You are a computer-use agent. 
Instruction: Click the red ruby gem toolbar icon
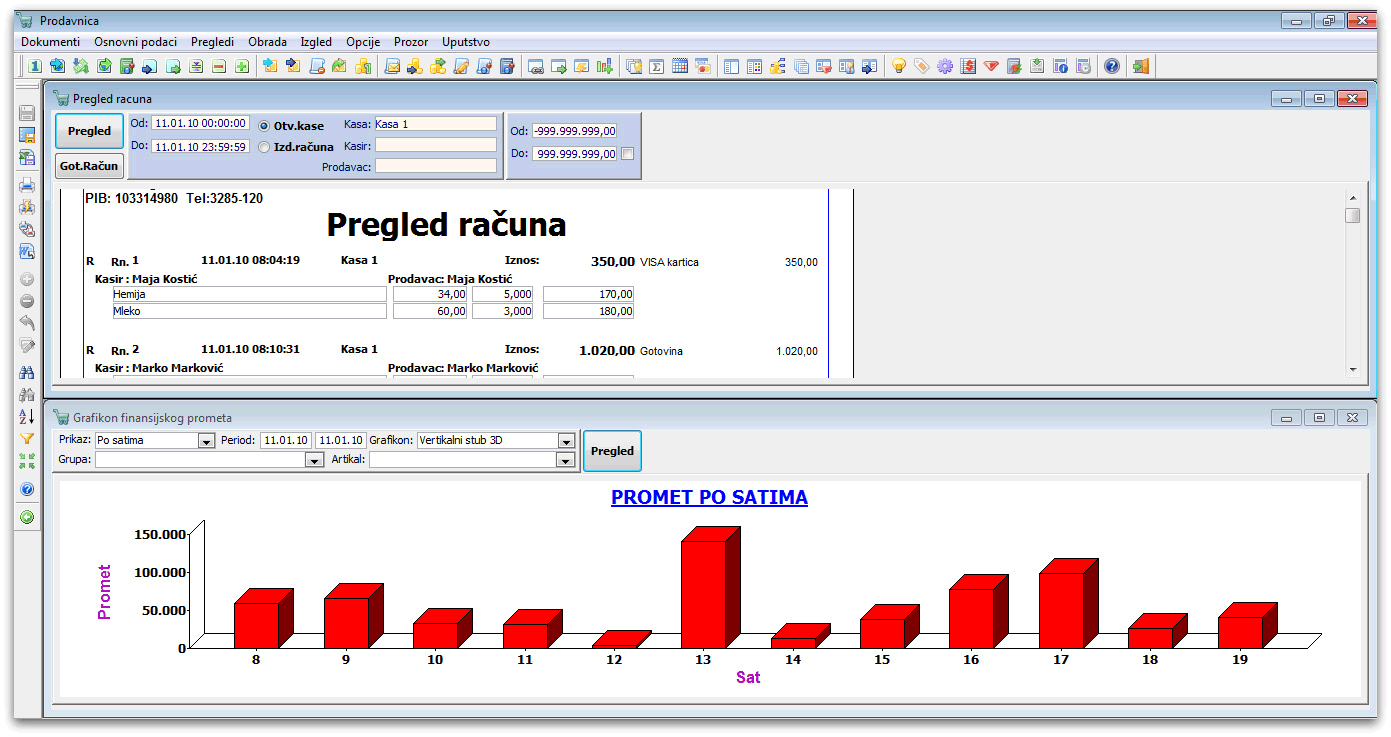pyautogui.click(x=991, y=66)
